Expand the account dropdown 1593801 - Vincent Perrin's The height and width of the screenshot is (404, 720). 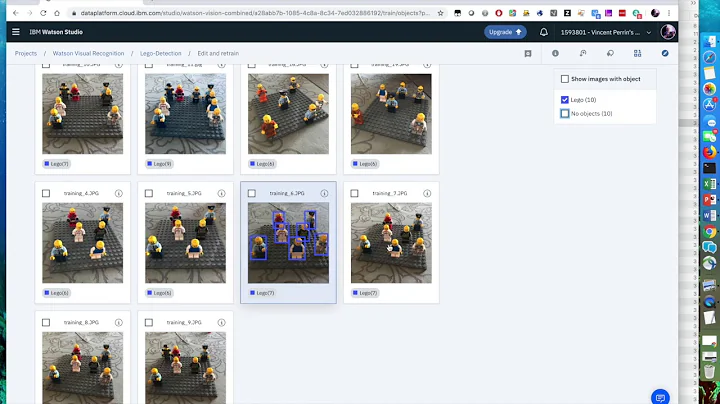coord(606,32)
